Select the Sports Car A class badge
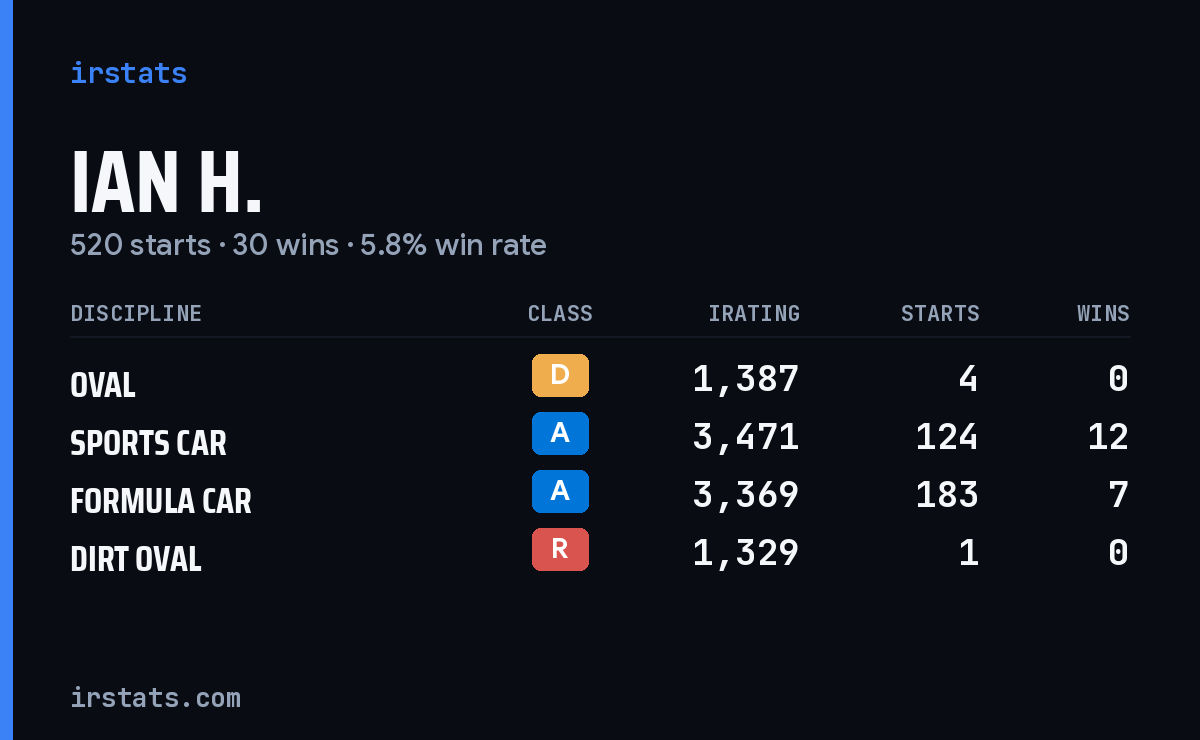This screenshot has width=1200, height=740. pos(560,434)
